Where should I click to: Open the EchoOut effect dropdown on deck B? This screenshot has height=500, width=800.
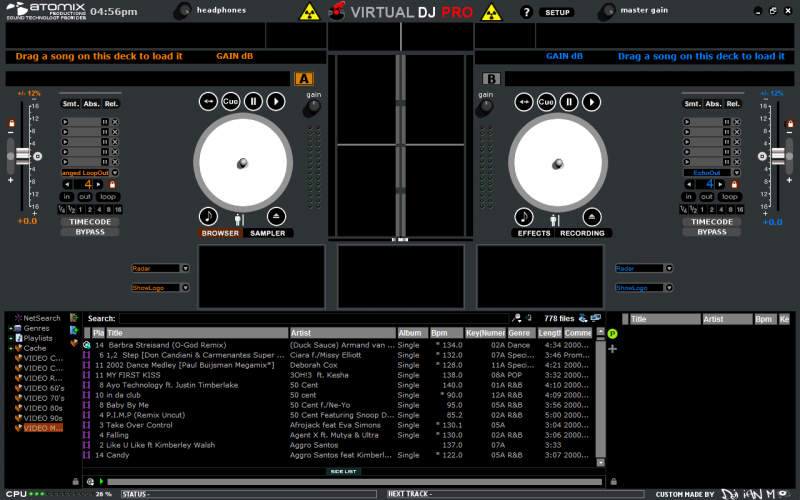click(x=736, y=173)
